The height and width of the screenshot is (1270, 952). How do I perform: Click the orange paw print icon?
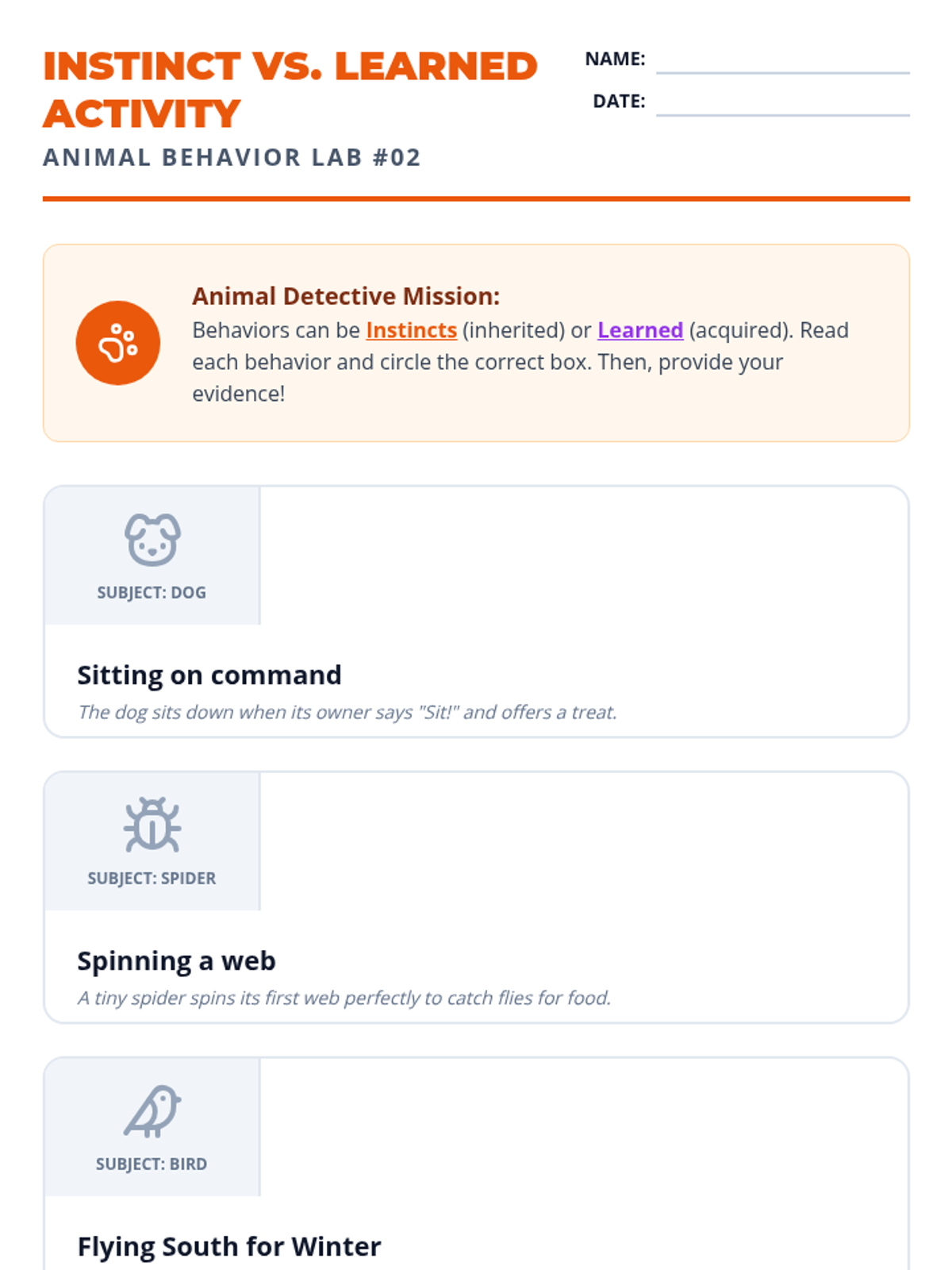click(118, 343)
